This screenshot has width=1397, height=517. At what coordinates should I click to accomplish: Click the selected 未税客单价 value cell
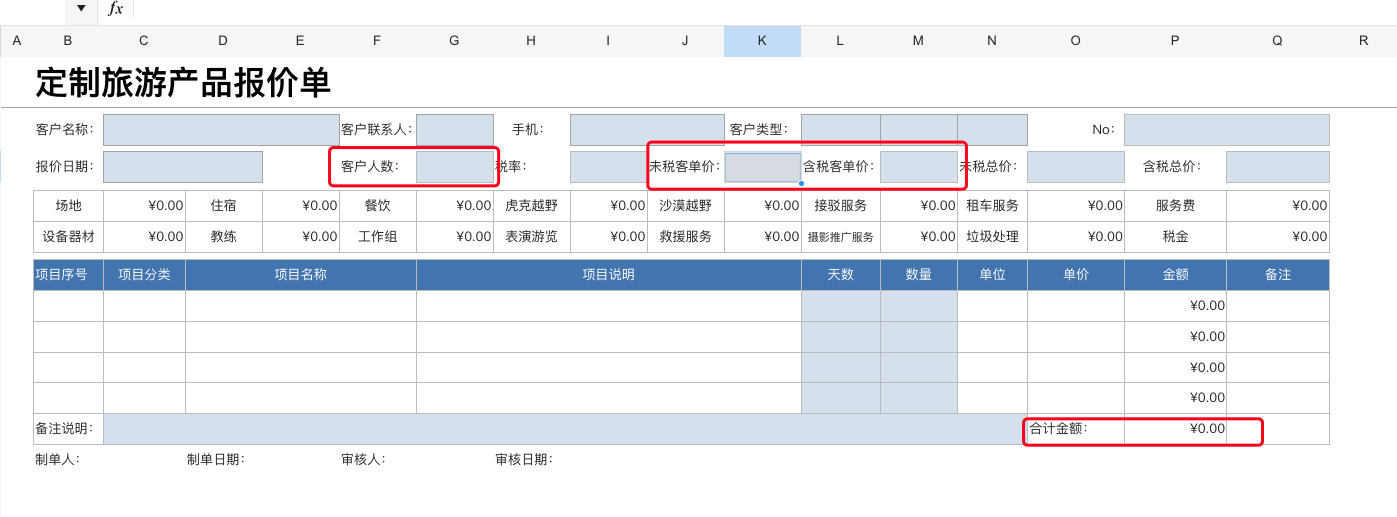[x=763, y=167]
